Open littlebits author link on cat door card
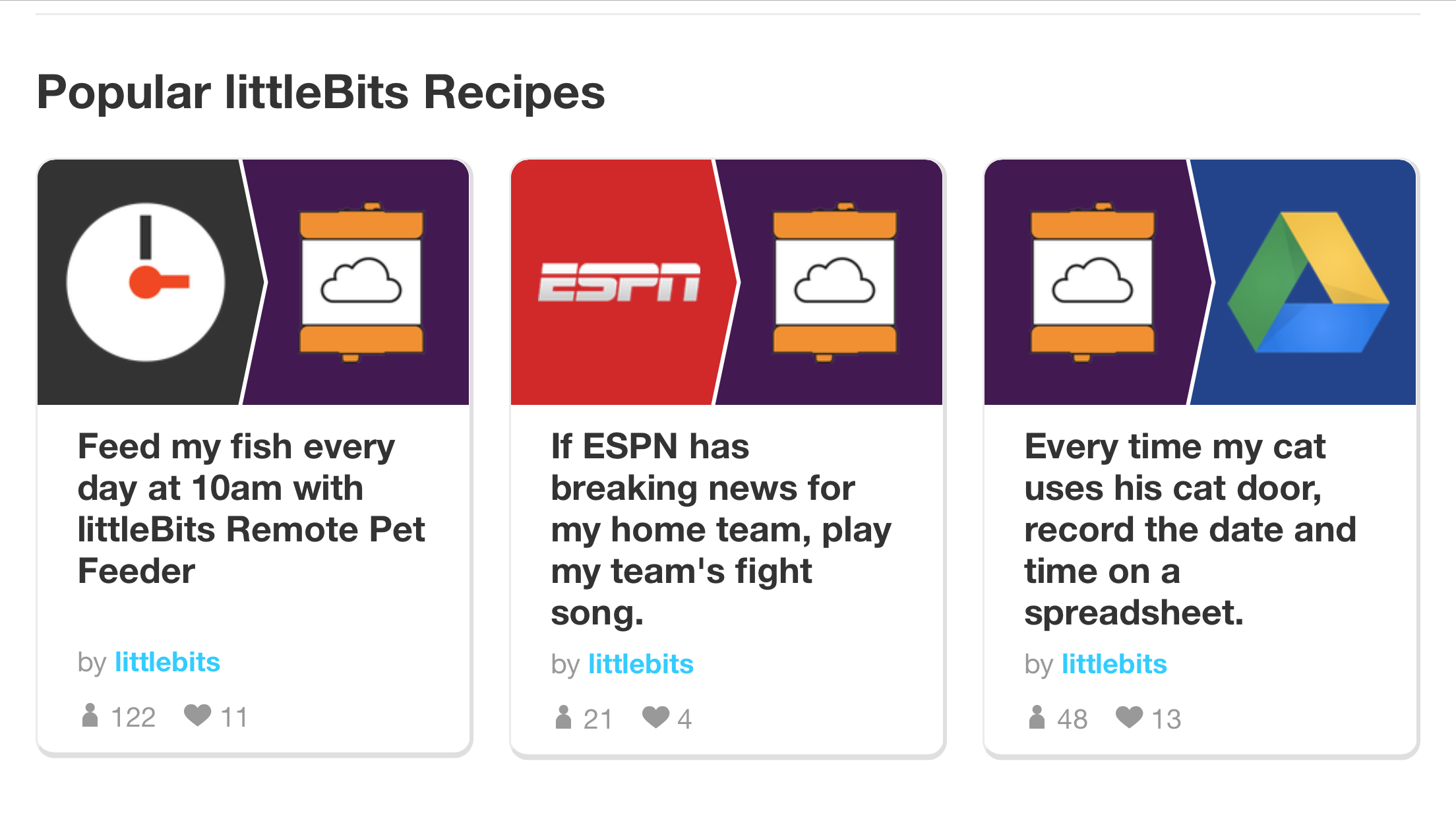This screenshot has width=1456, height=819. click(1114, 664)
